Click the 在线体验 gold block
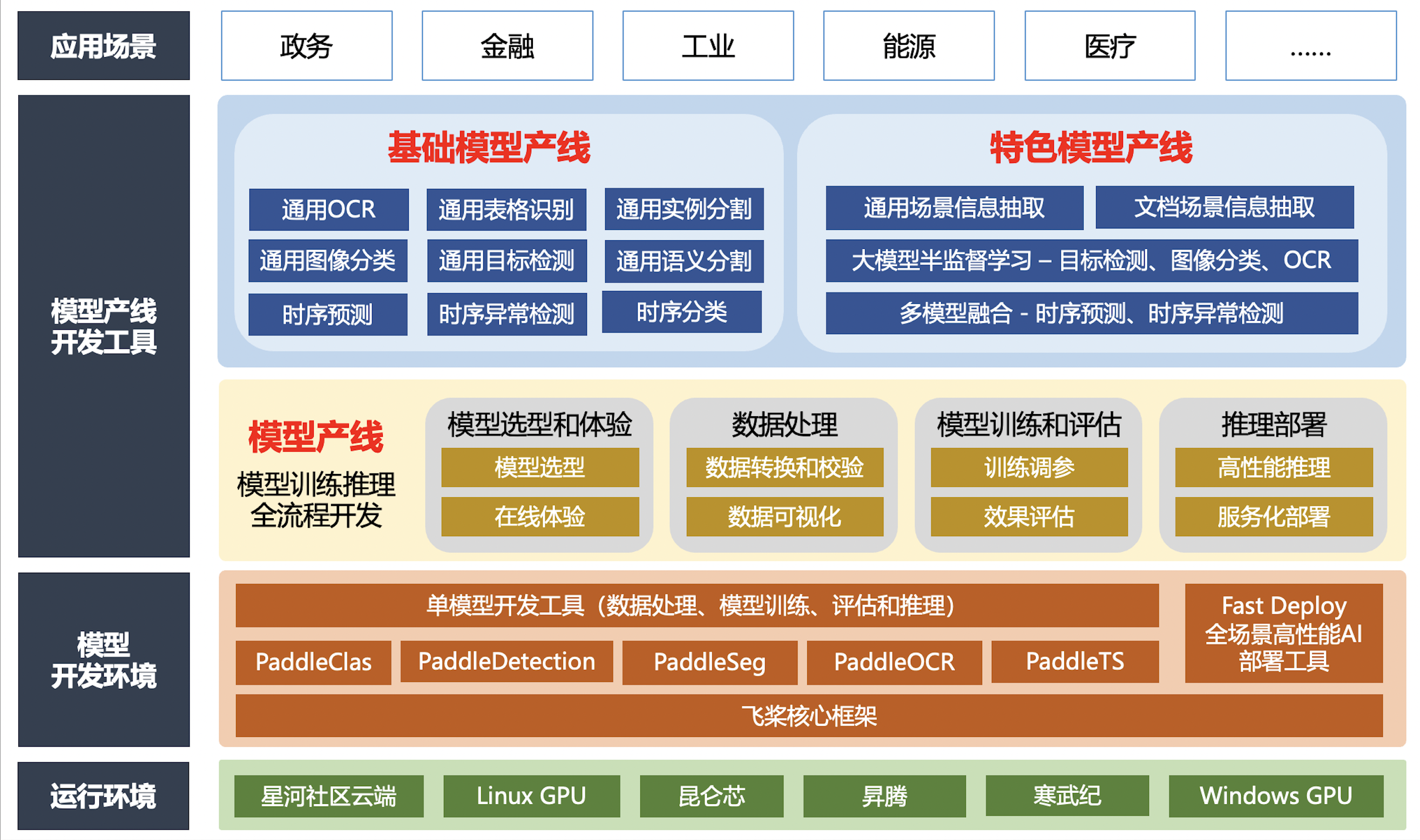 pyautogui.click(x=540, y=517)
